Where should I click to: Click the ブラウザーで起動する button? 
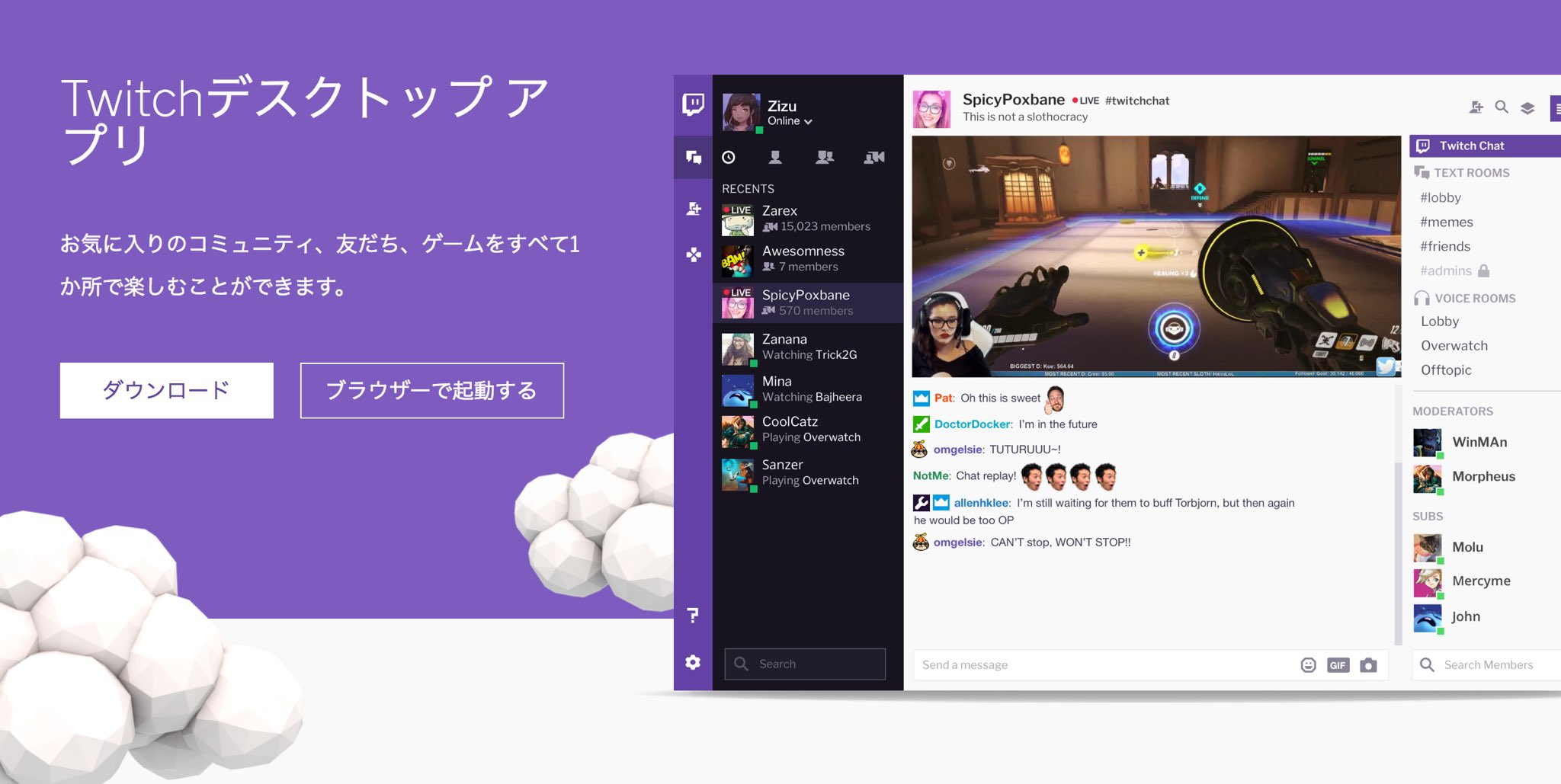click(432, 390)
